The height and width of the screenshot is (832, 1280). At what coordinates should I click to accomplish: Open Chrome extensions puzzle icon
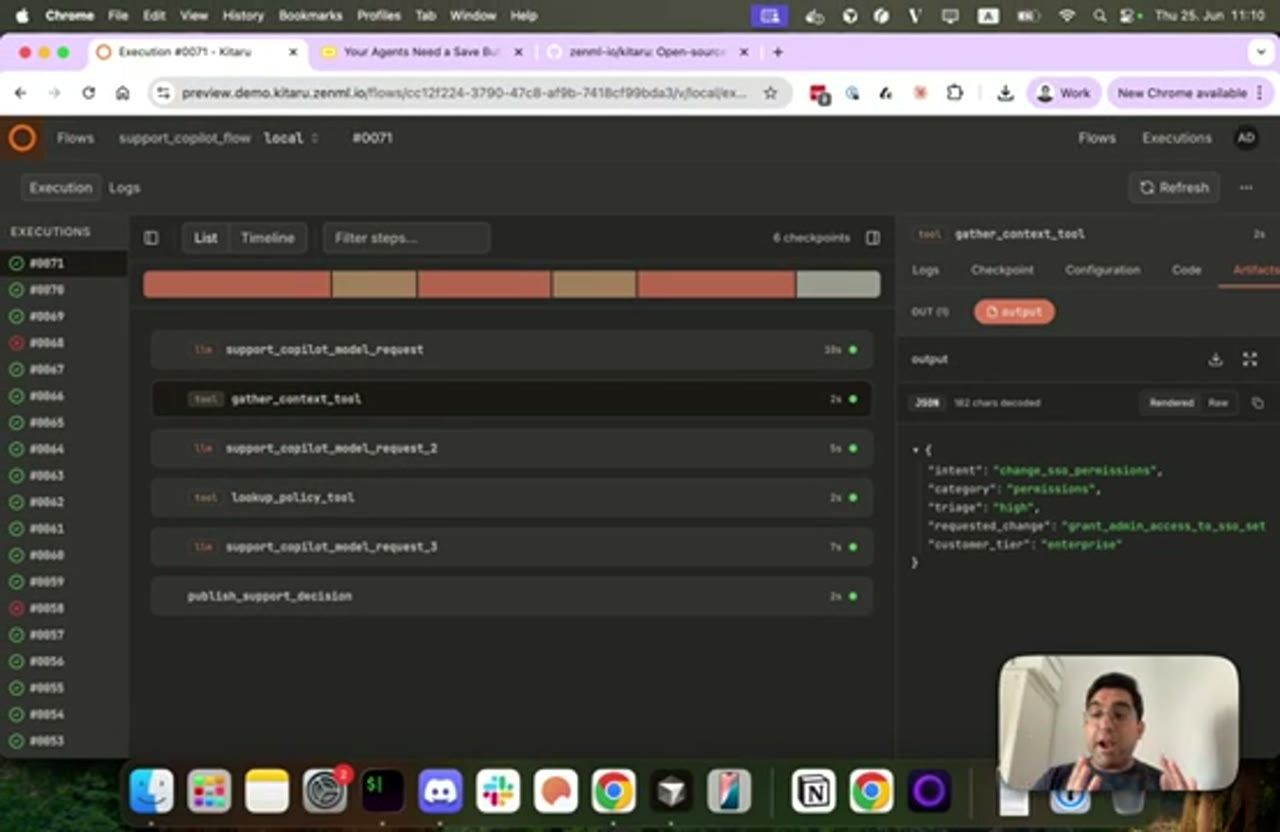click(x=955, y=93)
